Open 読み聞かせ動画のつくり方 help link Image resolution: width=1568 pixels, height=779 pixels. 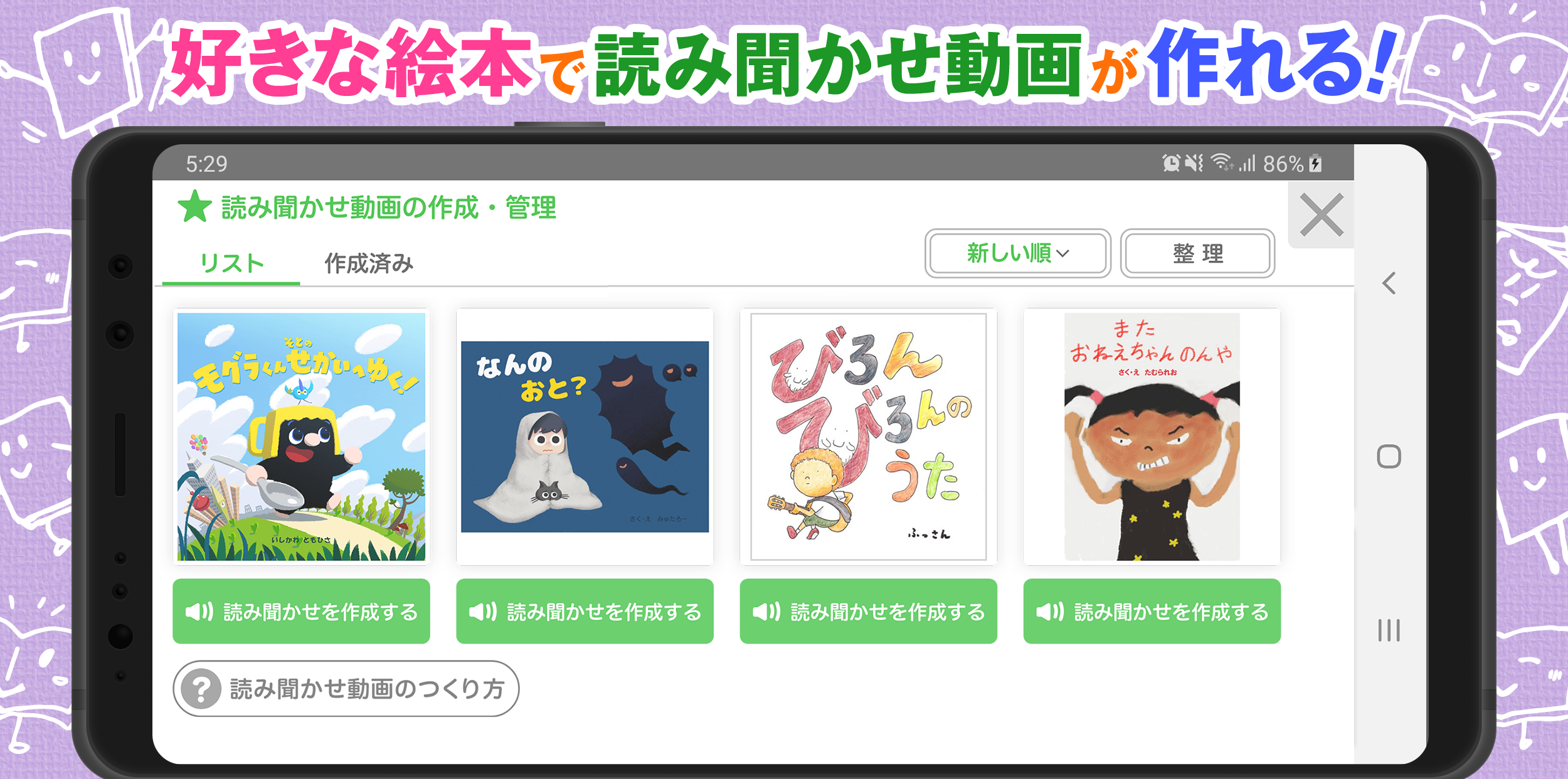click(346, 689)
